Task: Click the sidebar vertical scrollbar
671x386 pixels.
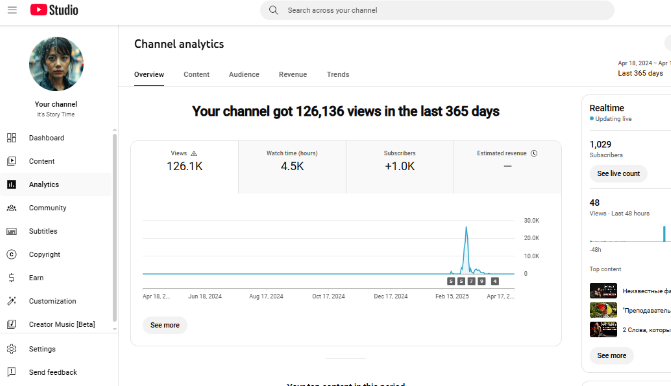Action: (114, 227)
